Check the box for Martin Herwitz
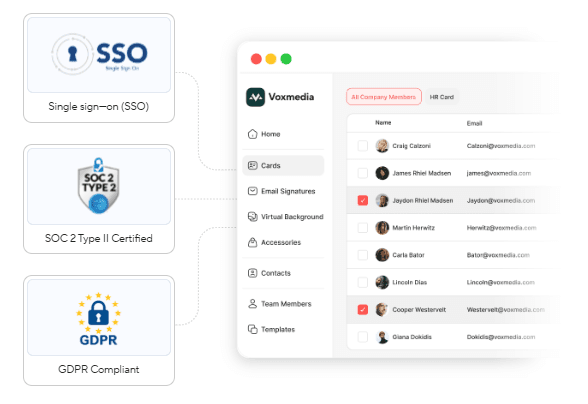Image resolution: width=588 pixels, height=404 pixels. pos(363,228)
